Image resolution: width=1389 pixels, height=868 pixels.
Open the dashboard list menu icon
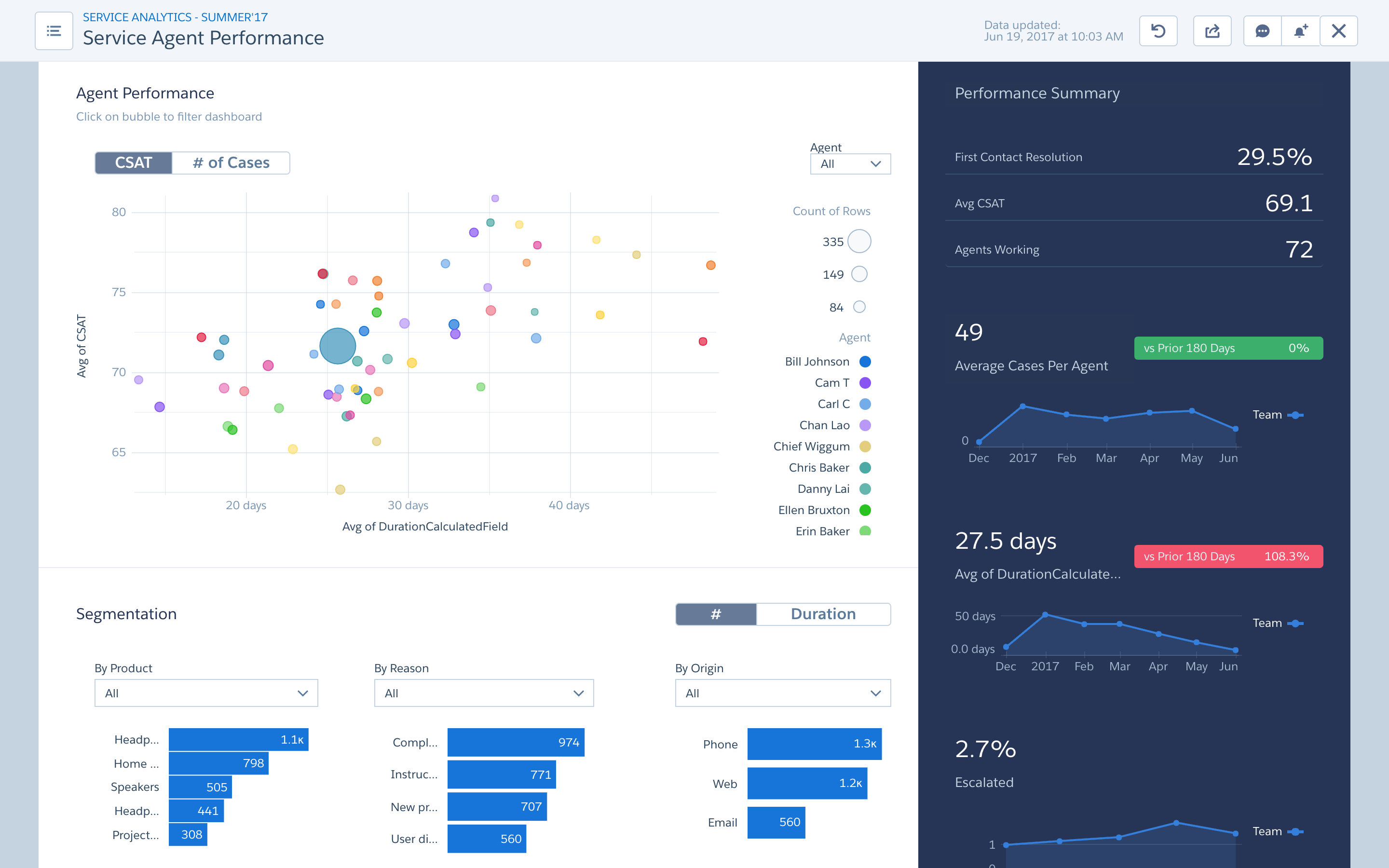pos(54,31)
